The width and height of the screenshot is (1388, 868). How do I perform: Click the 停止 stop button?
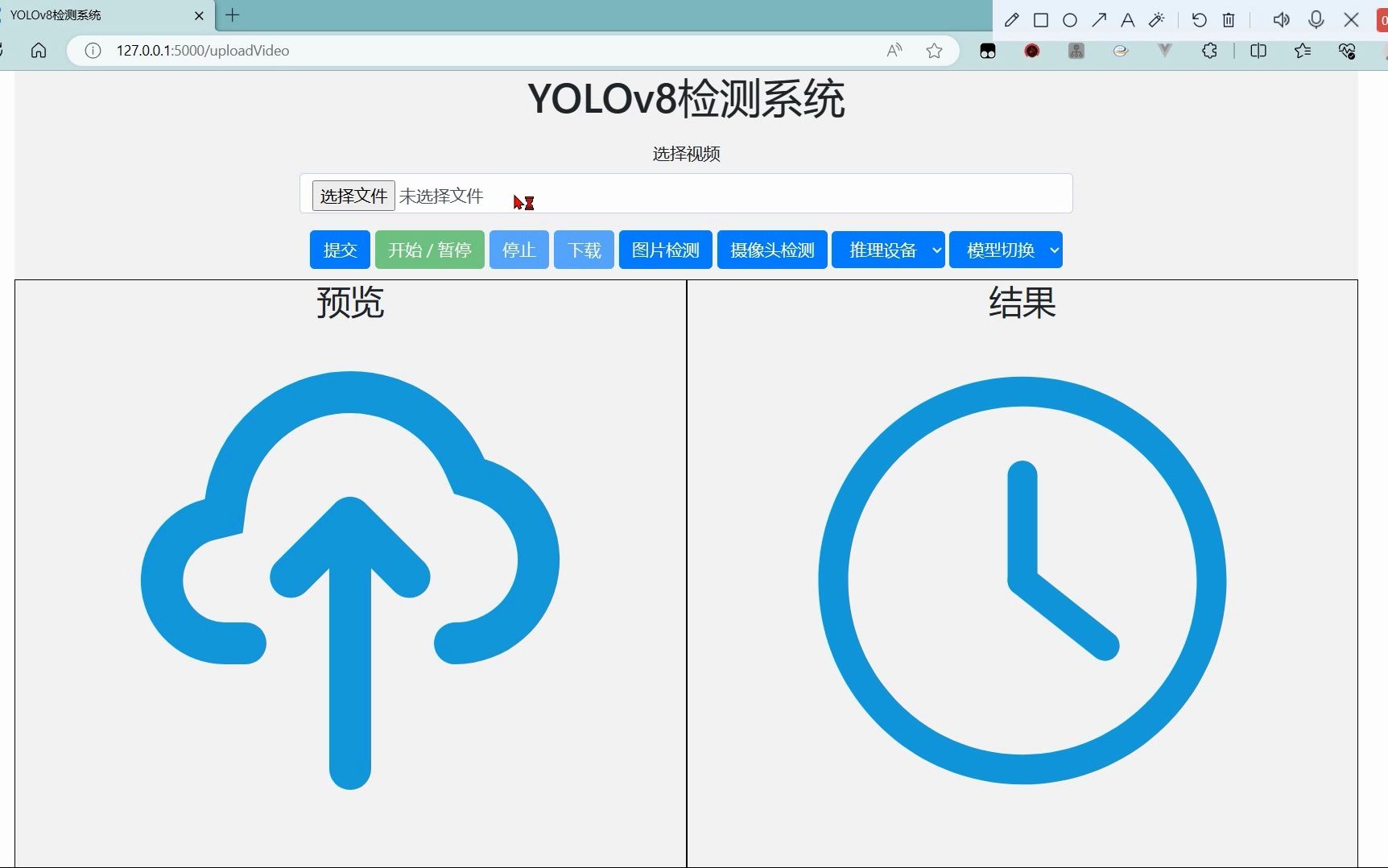point(519,250)
